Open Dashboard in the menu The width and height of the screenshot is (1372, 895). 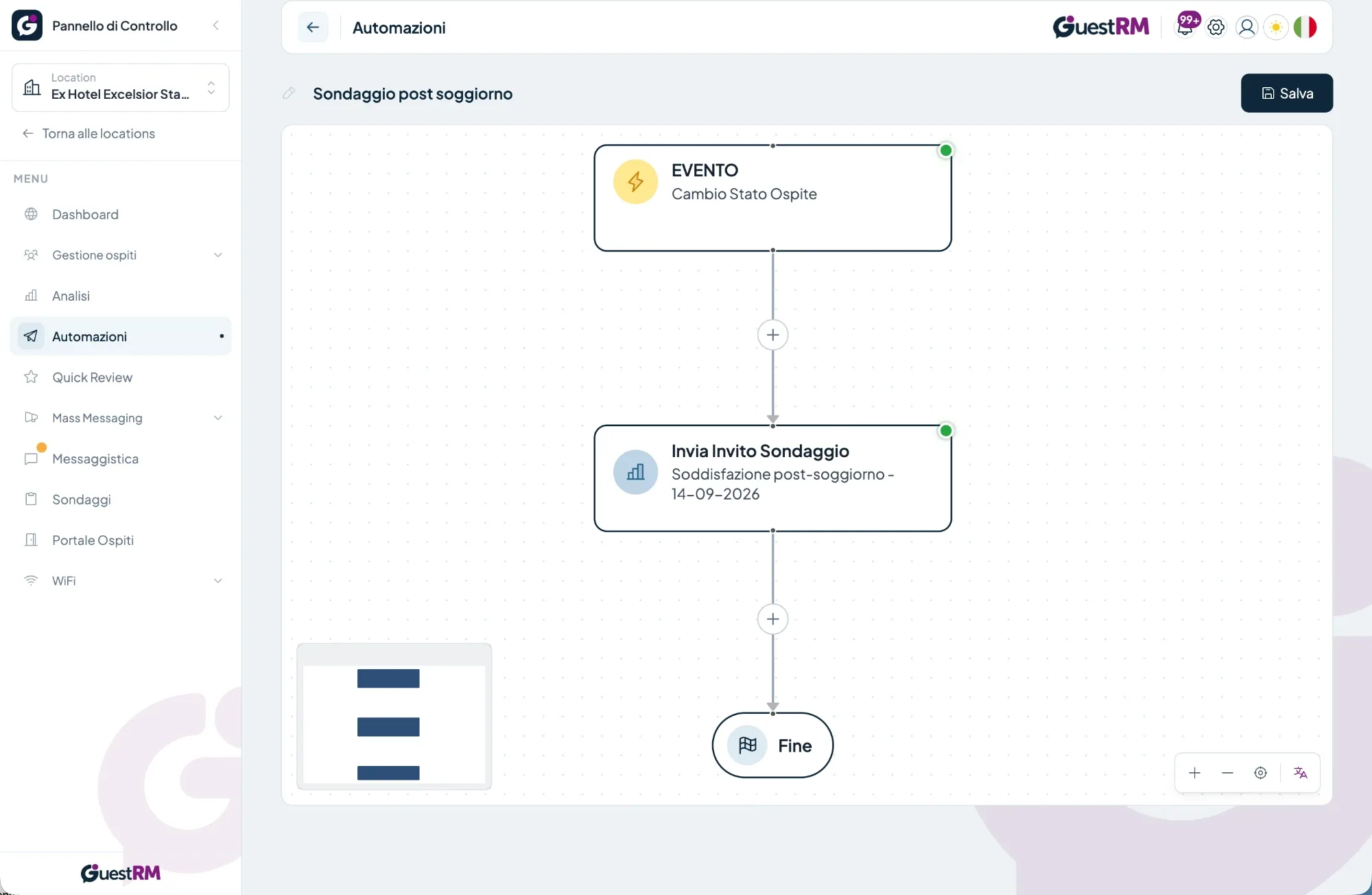click(121, 214)
